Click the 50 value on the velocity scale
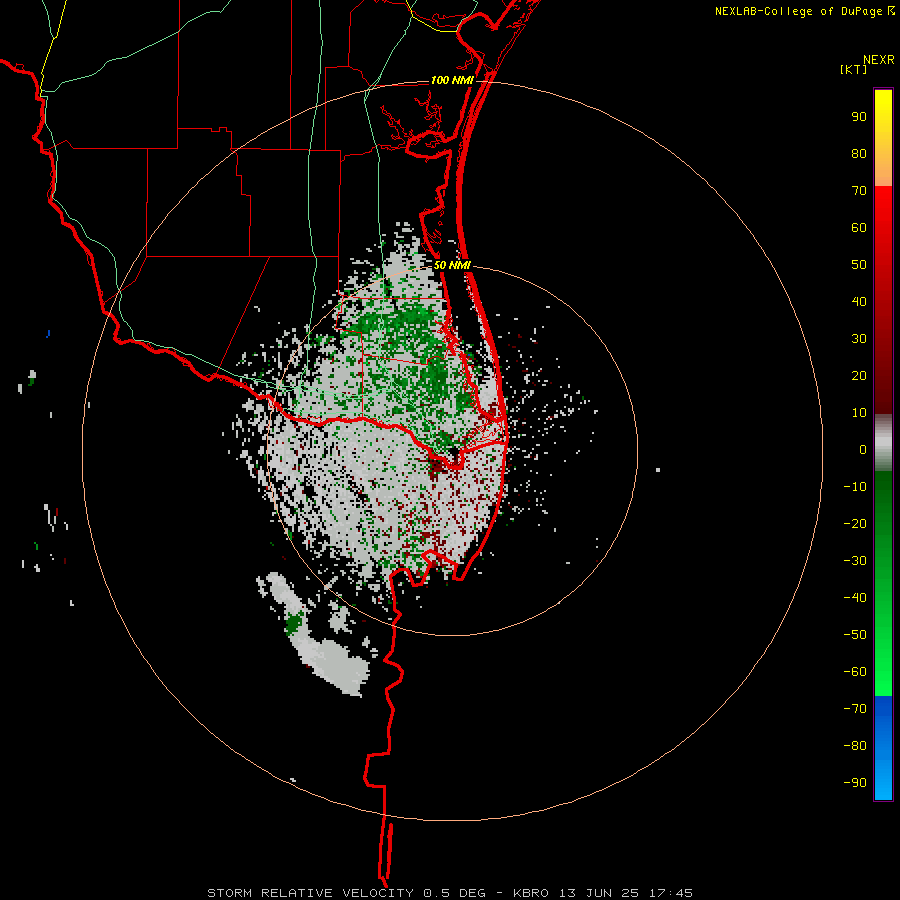900x900 pixels. coord(859,265)
